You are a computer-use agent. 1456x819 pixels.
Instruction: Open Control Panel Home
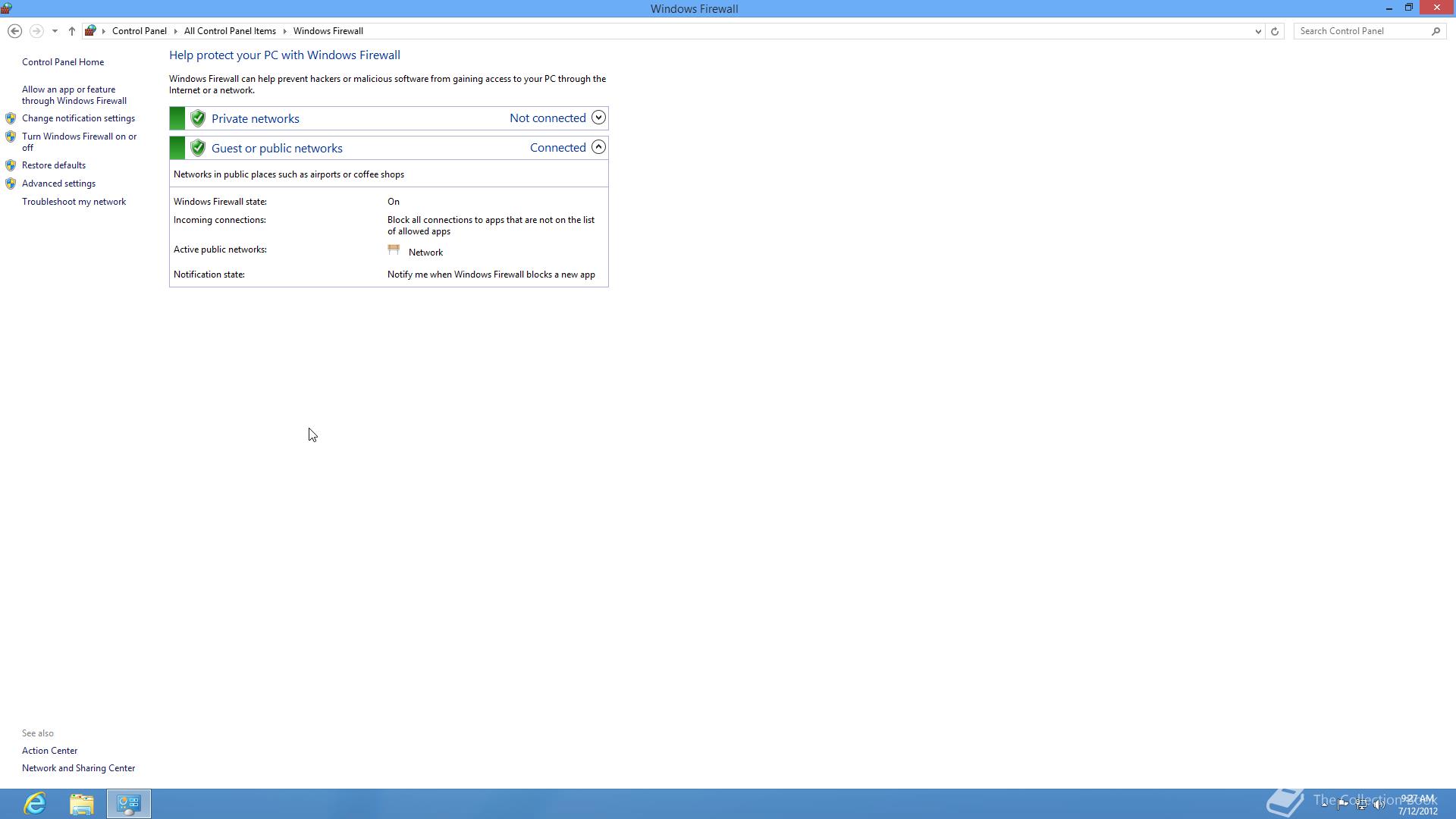[x=63, y=62]
